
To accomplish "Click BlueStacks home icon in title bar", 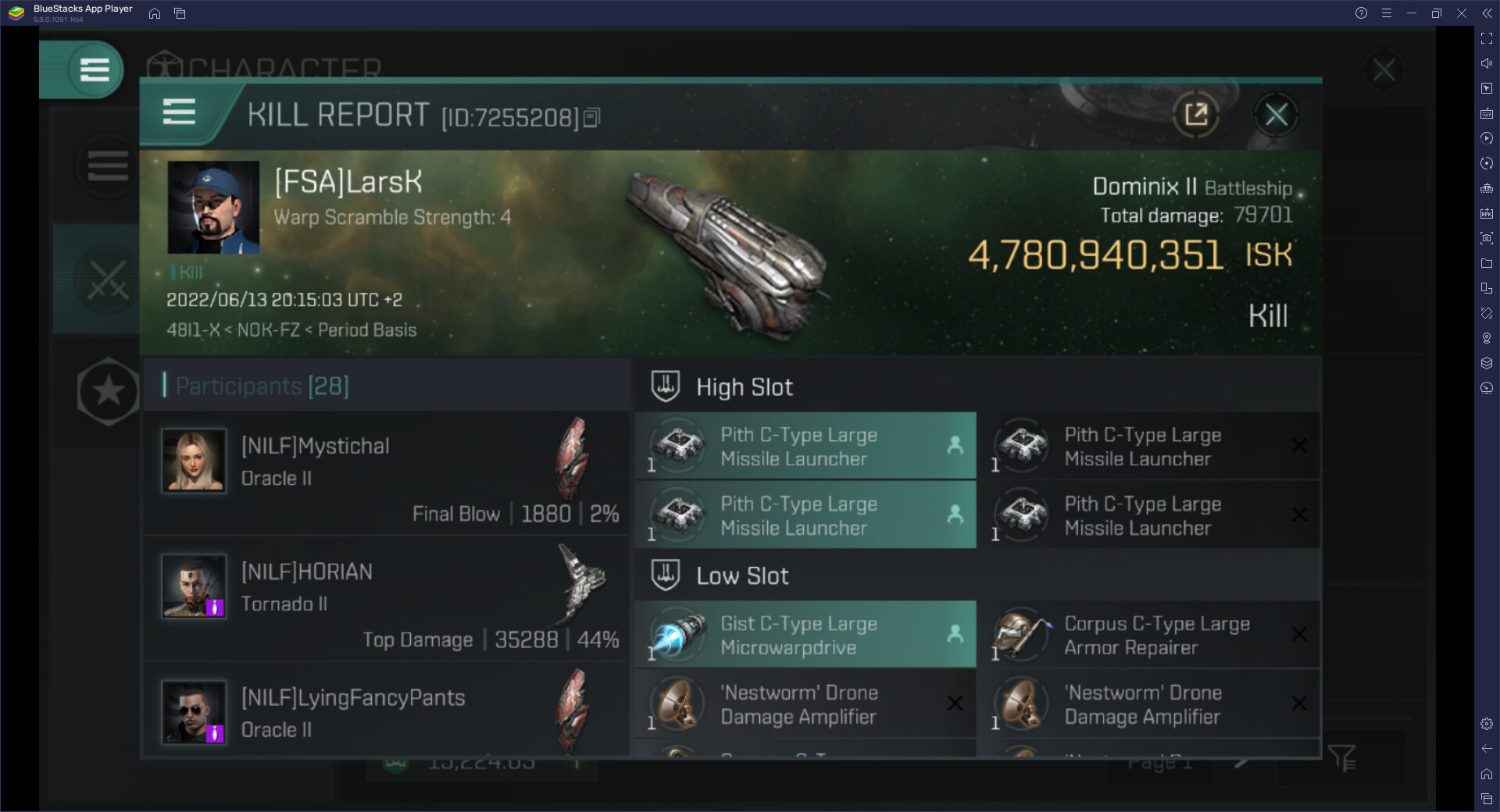I will tap(155, 13).
